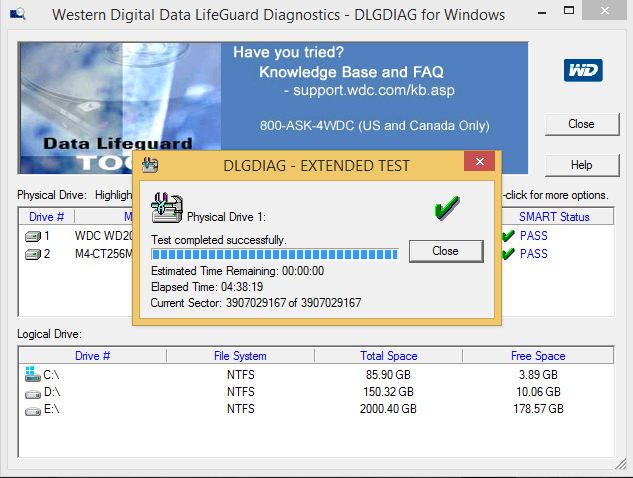This screenshot has height=478, width=633.
Task: Open Help in main window
Action: tap(582, 165)
